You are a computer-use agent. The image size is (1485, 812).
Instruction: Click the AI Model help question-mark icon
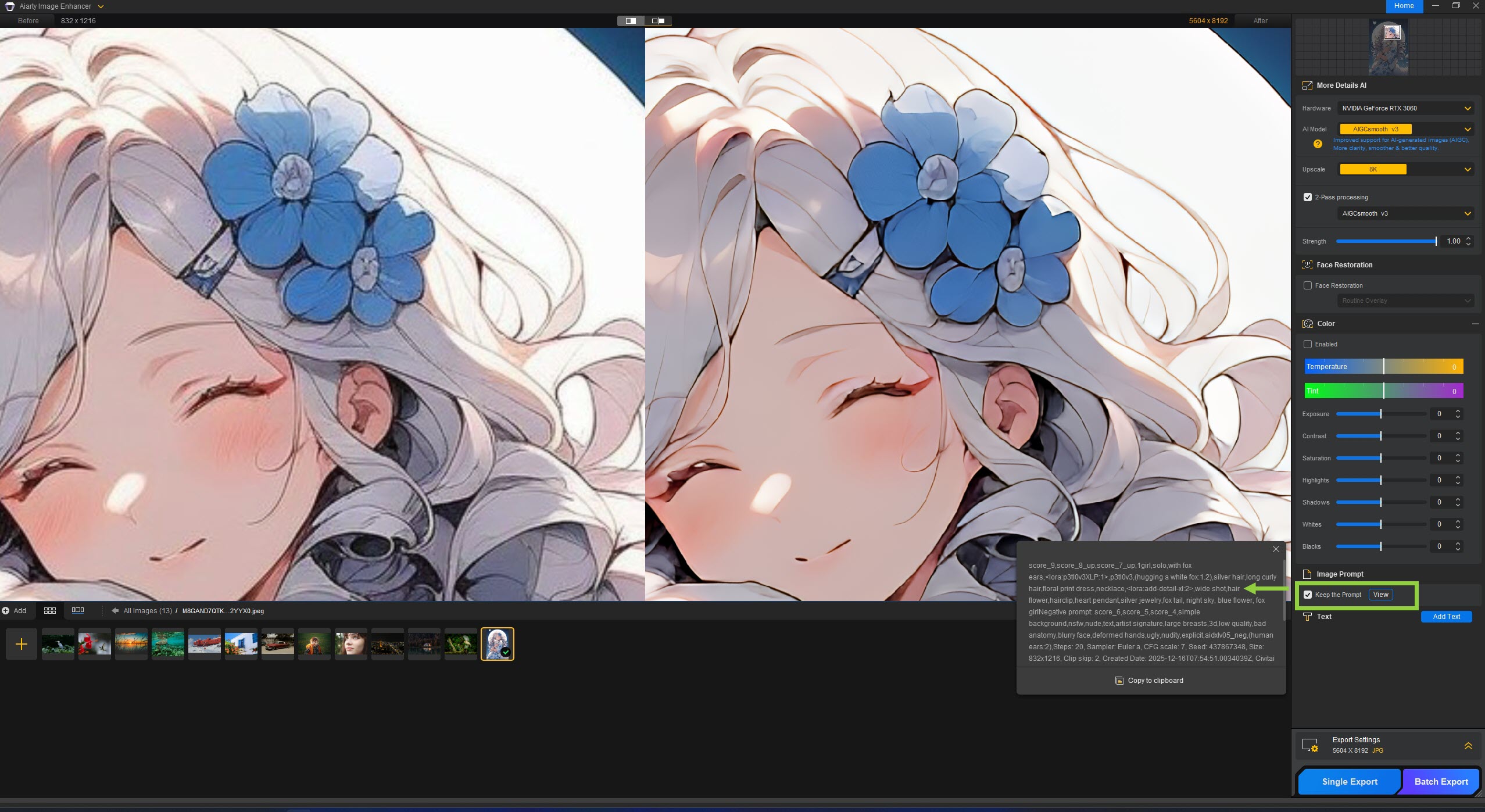[x=1318, y=144]
